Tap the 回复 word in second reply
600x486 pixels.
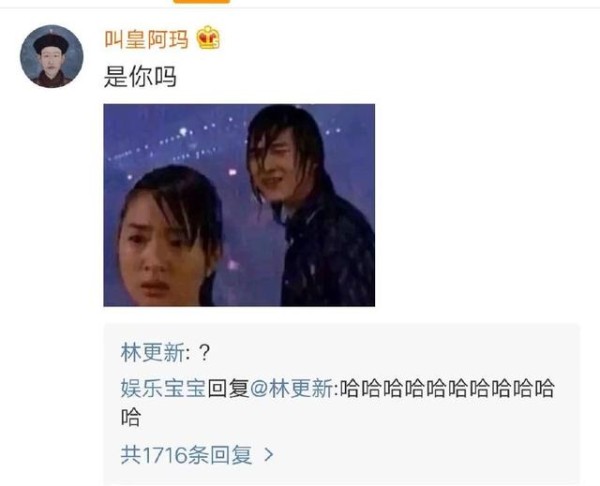coord(228,388)
